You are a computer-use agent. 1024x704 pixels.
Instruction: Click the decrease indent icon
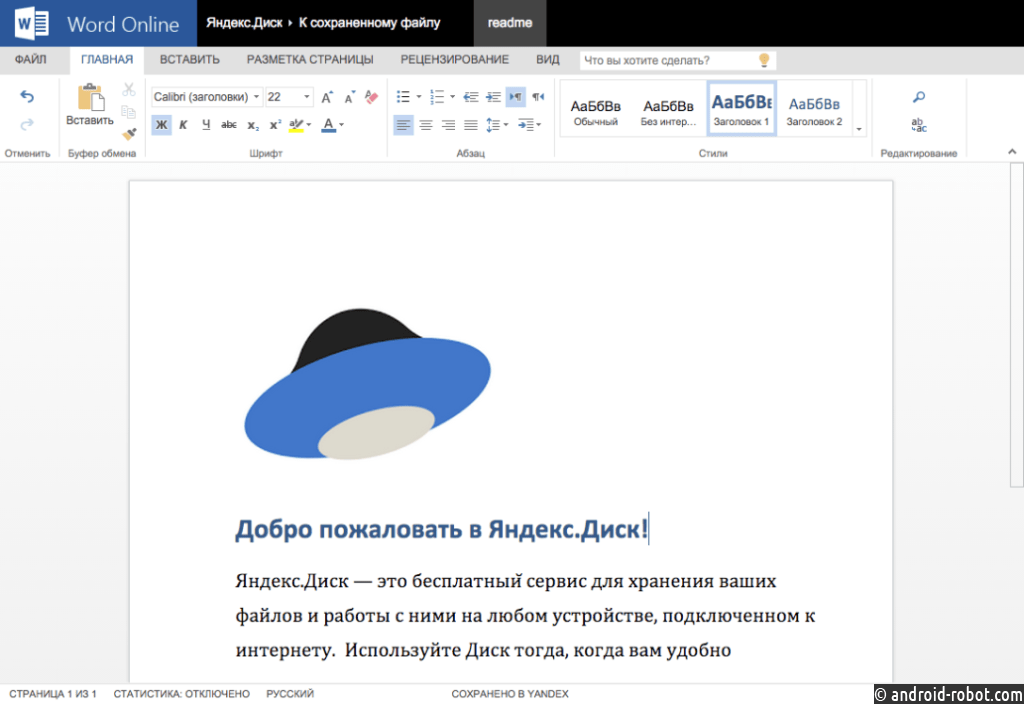pos(471,97)
